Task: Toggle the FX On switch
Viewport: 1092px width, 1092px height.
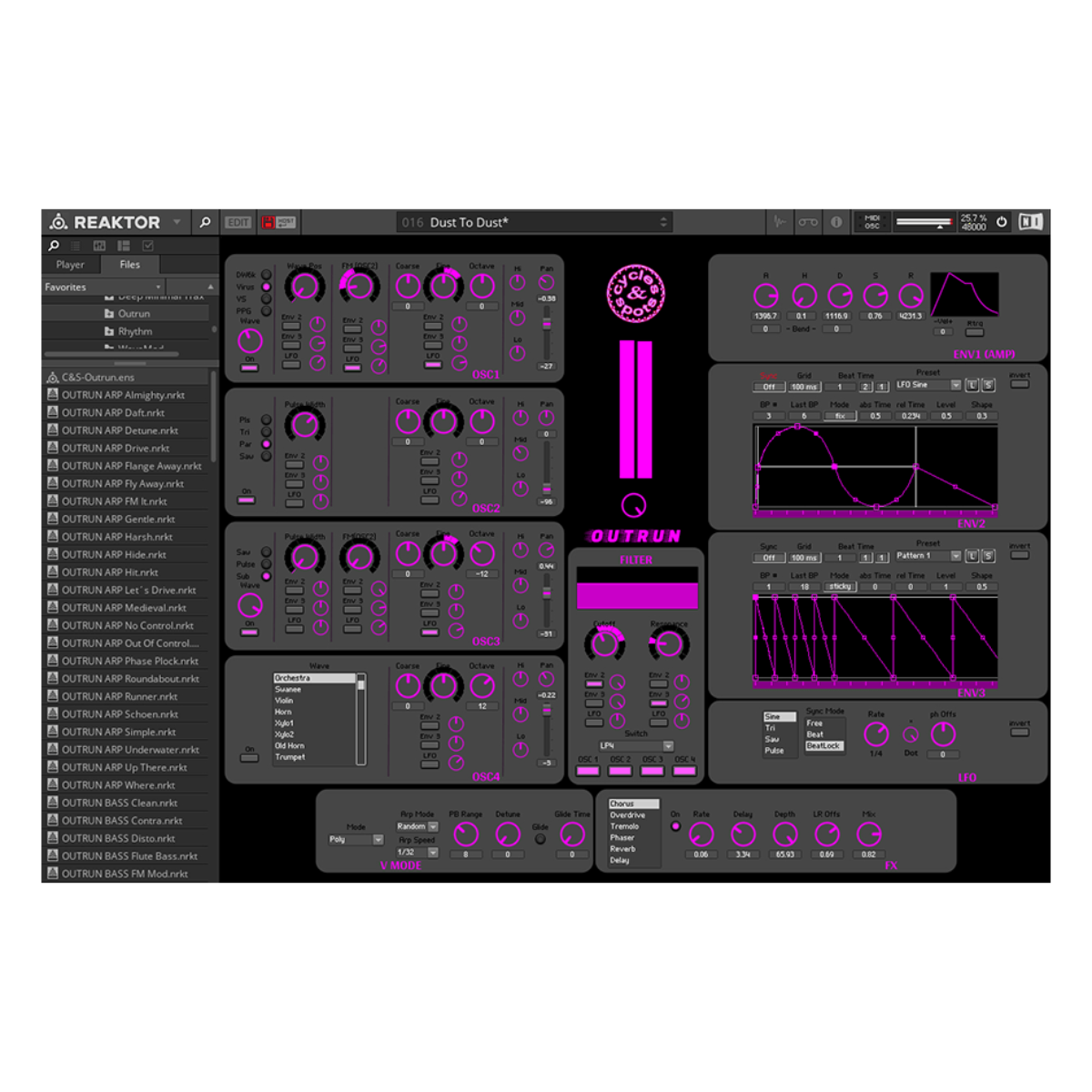Action: tap(675, 826)
